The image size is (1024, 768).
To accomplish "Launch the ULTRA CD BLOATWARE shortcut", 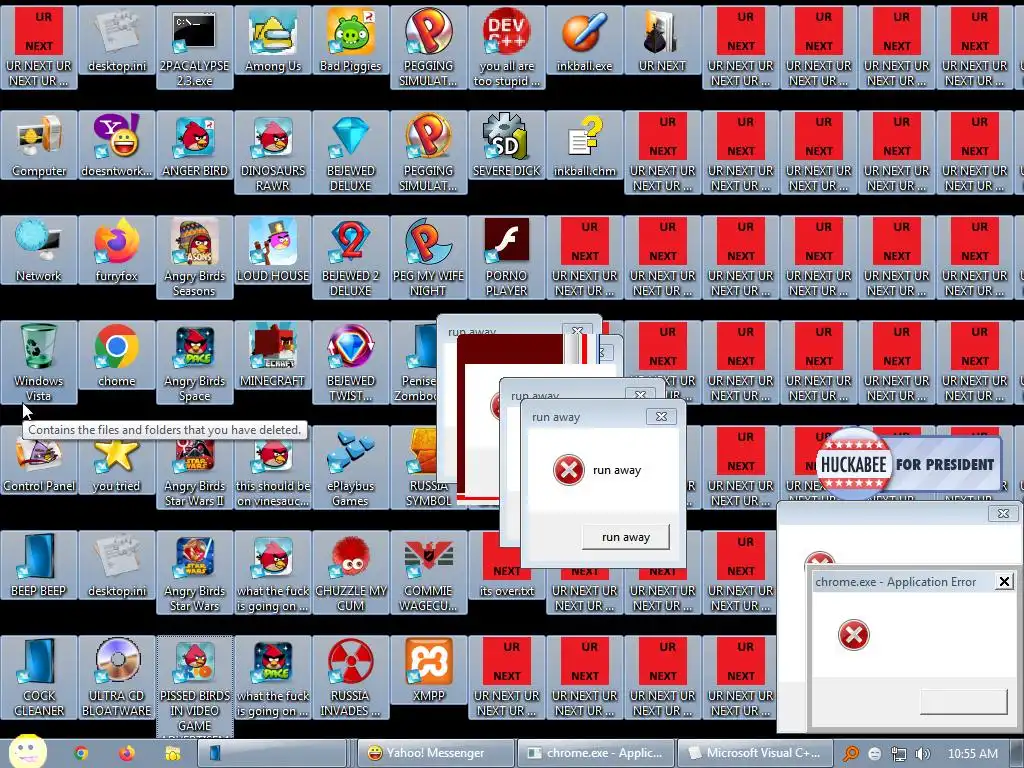I will click(x=117, y=678).
